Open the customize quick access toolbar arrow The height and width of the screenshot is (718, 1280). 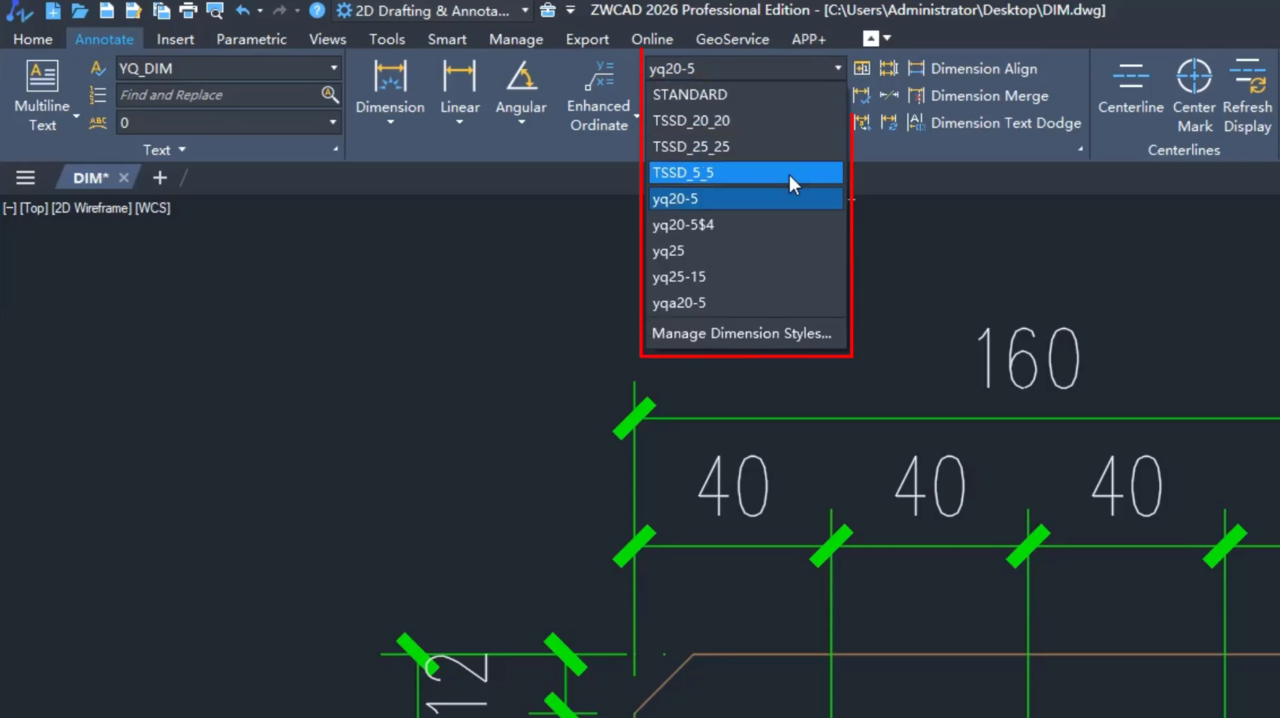click(x=570, y=11)
